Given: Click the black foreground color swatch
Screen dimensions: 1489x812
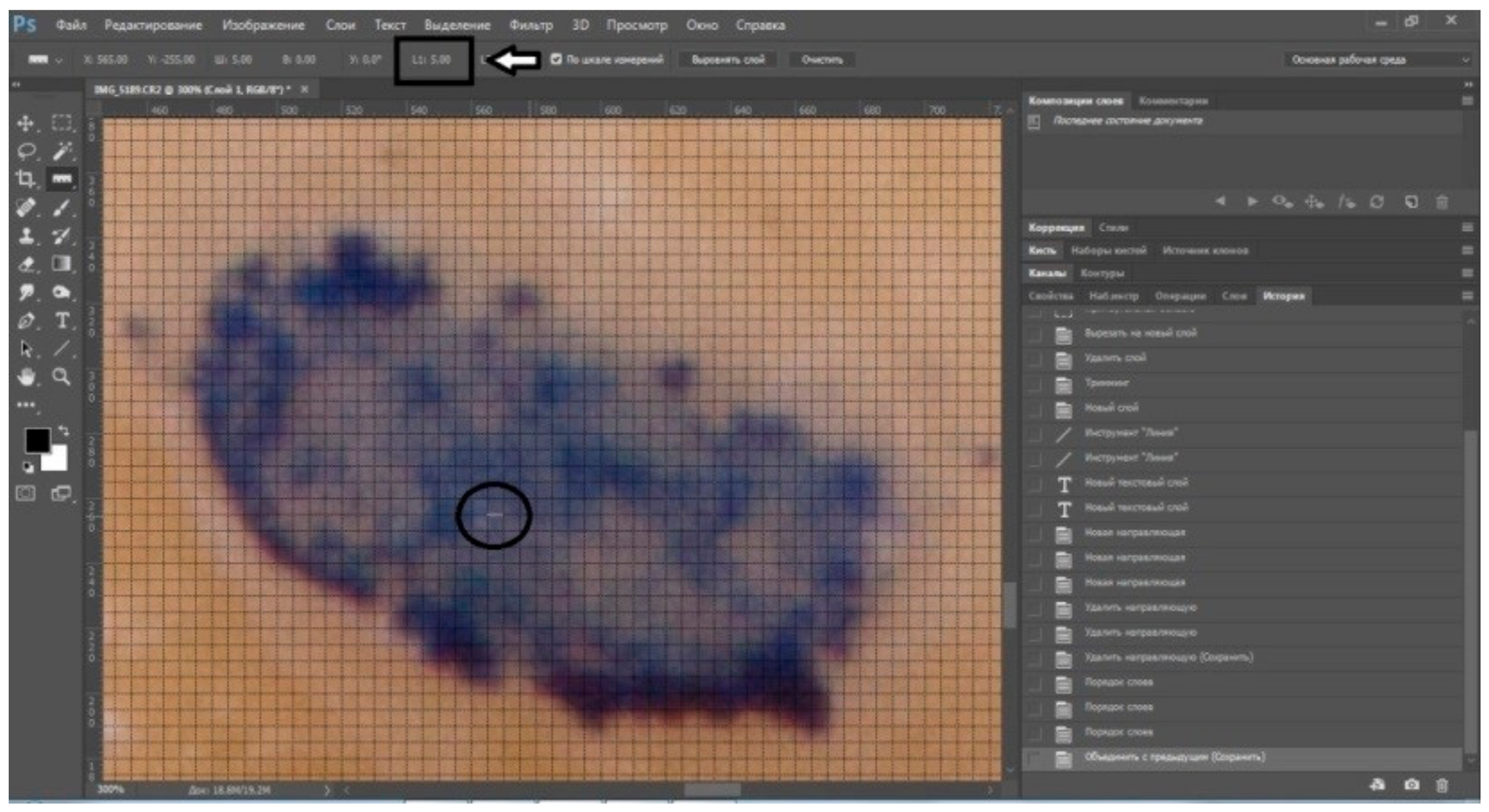Looking at the screenshot, I should tap(37, 441).
